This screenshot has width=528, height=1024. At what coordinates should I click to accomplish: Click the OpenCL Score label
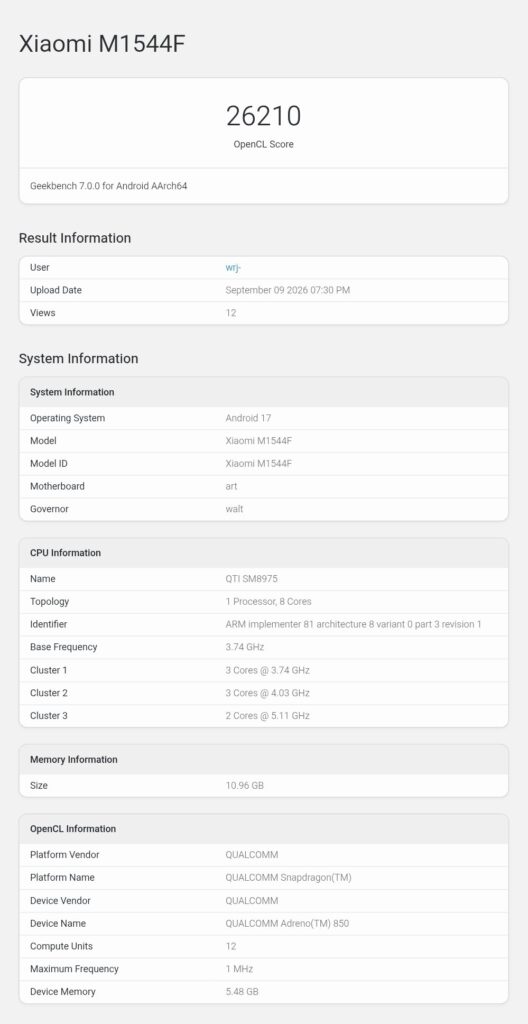[x=263, y=144]
